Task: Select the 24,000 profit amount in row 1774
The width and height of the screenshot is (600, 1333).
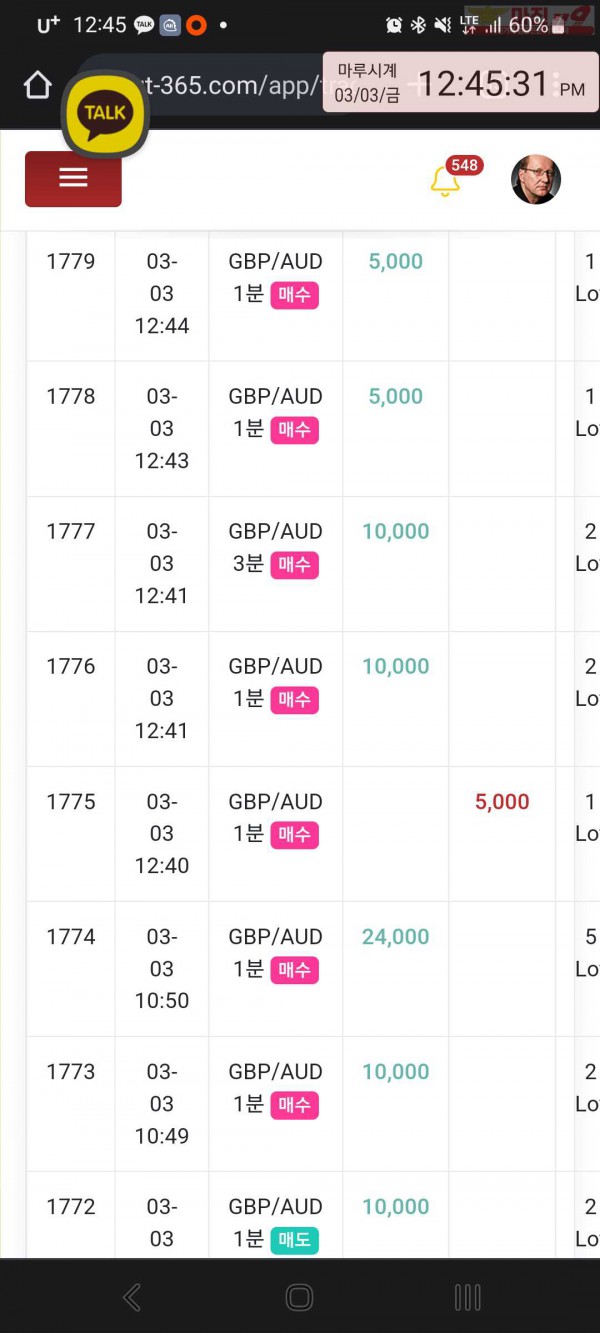Action: click(x=396, y=937)
